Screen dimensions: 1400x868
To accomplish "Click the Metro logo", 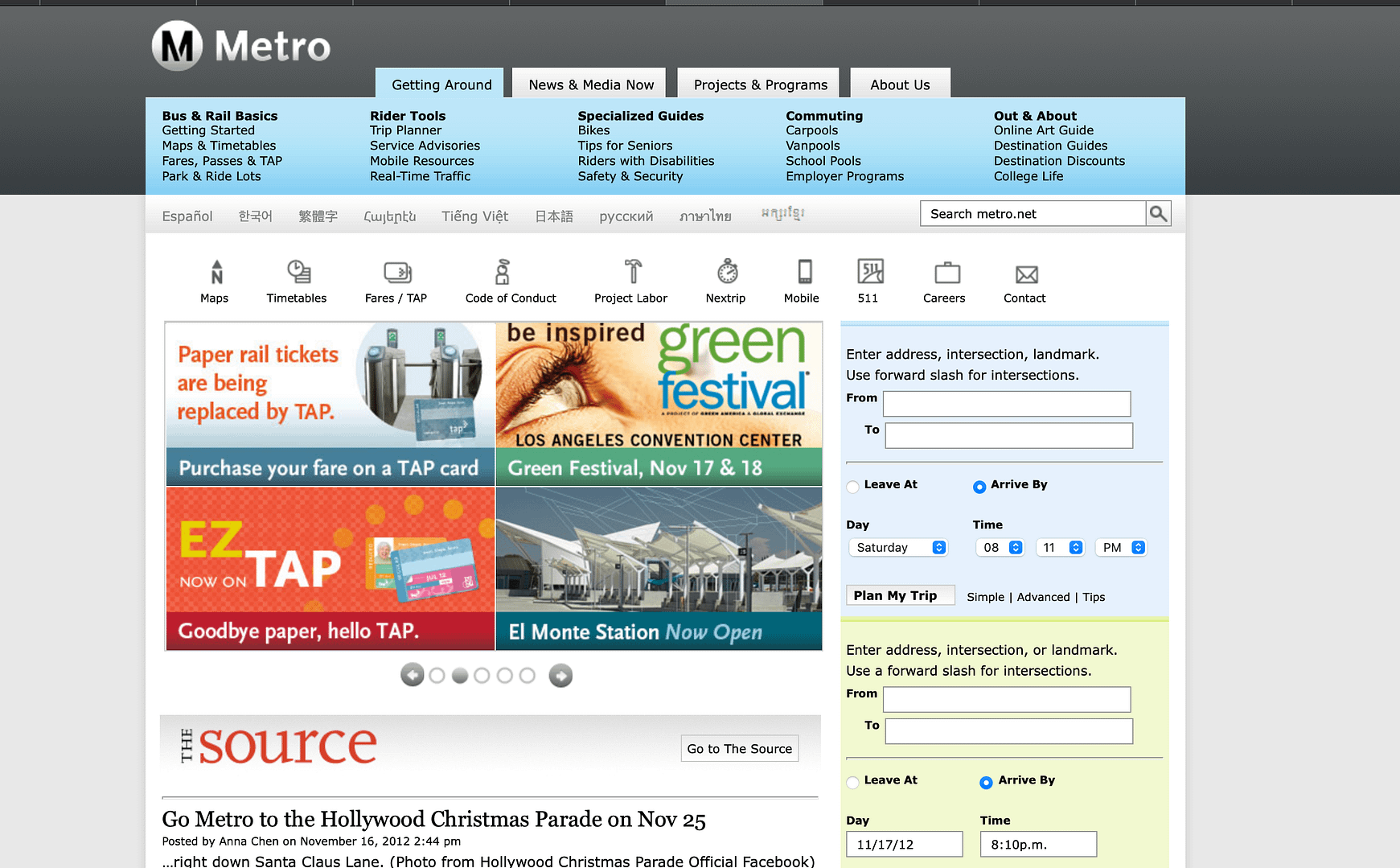I will pos(241,46).
